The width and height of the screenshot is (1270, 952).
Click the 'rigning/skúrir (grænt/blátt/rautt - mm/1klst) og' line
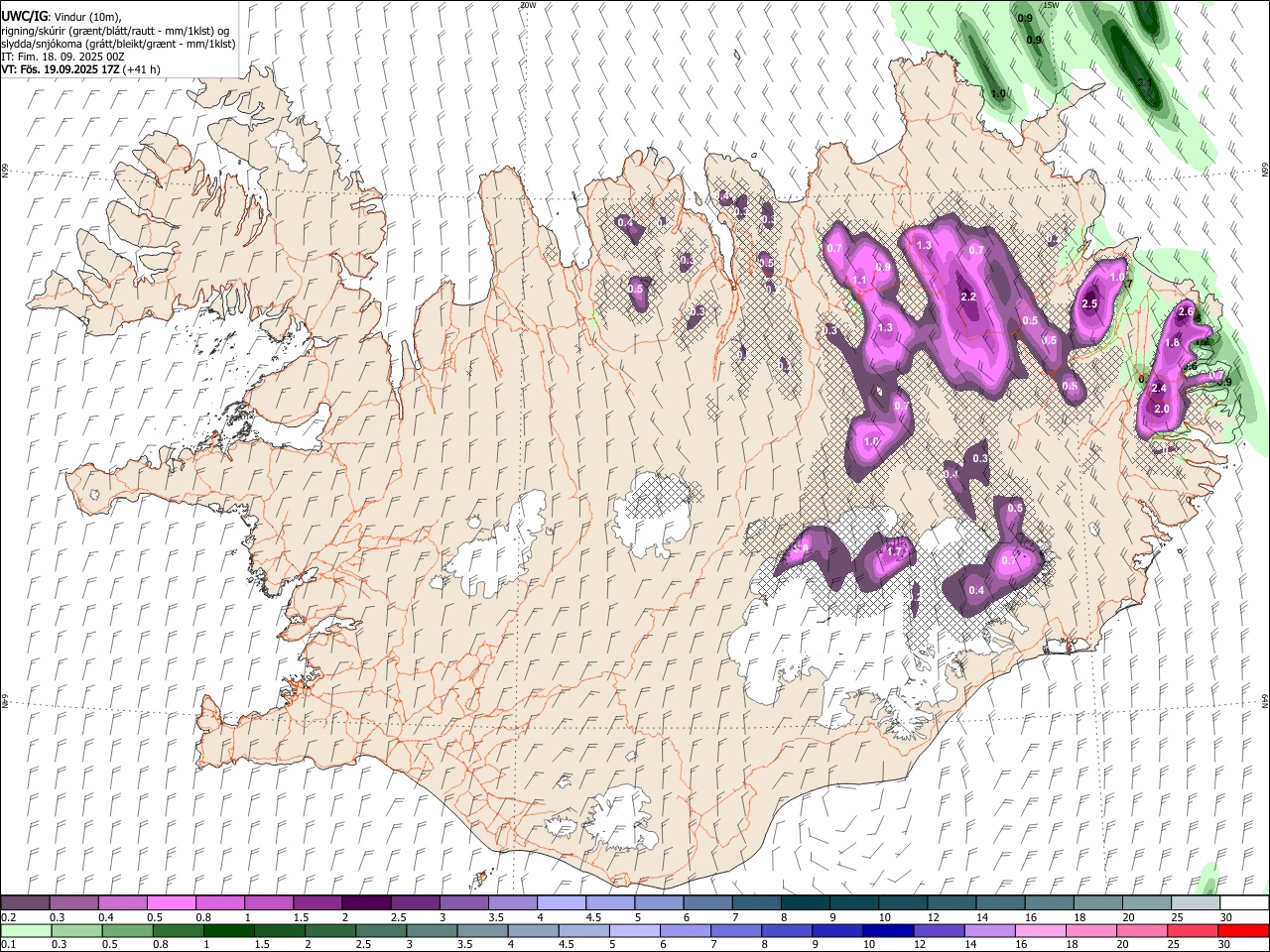coord(115,31)
